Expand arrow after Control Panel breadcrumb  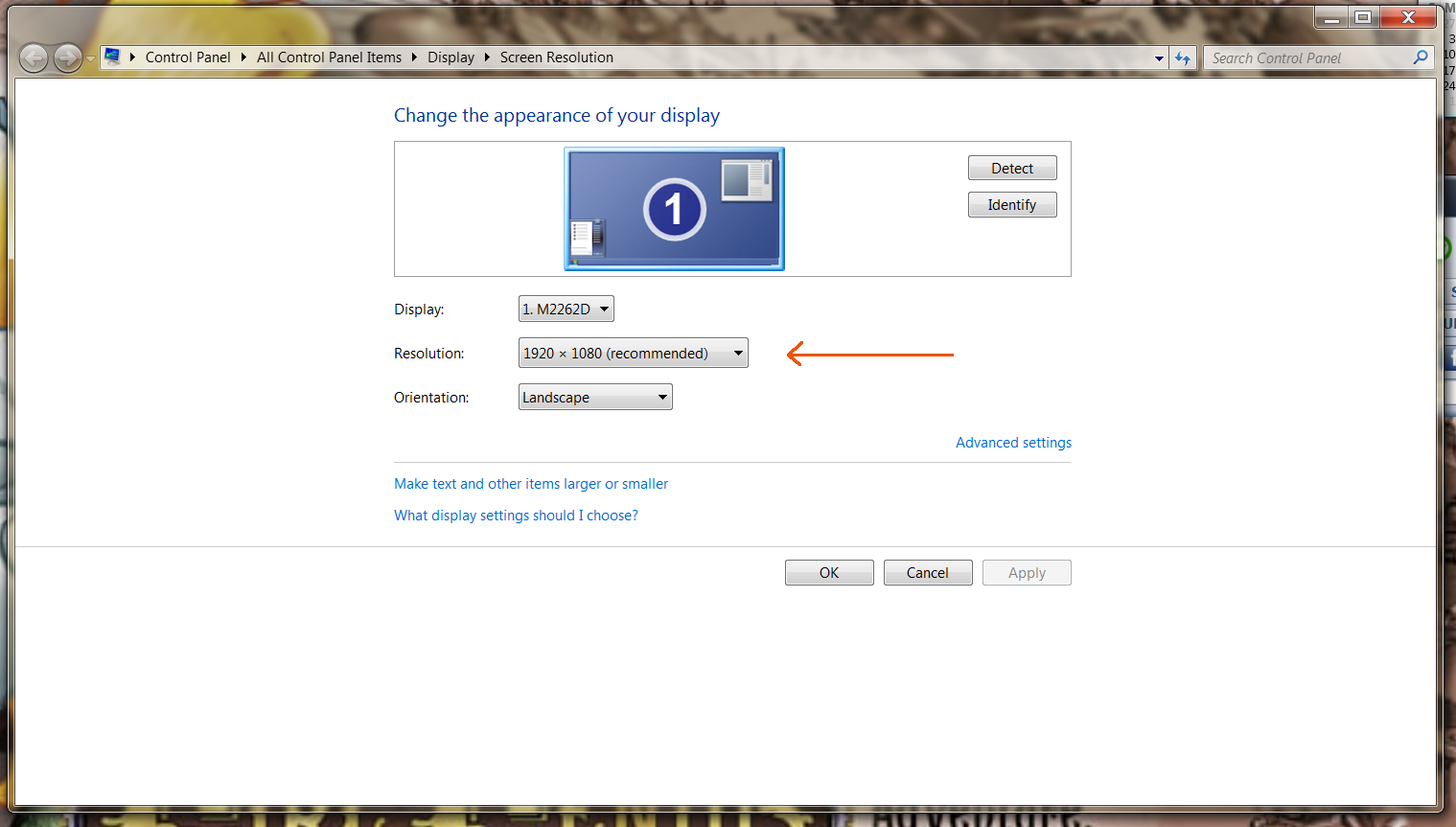244,57
